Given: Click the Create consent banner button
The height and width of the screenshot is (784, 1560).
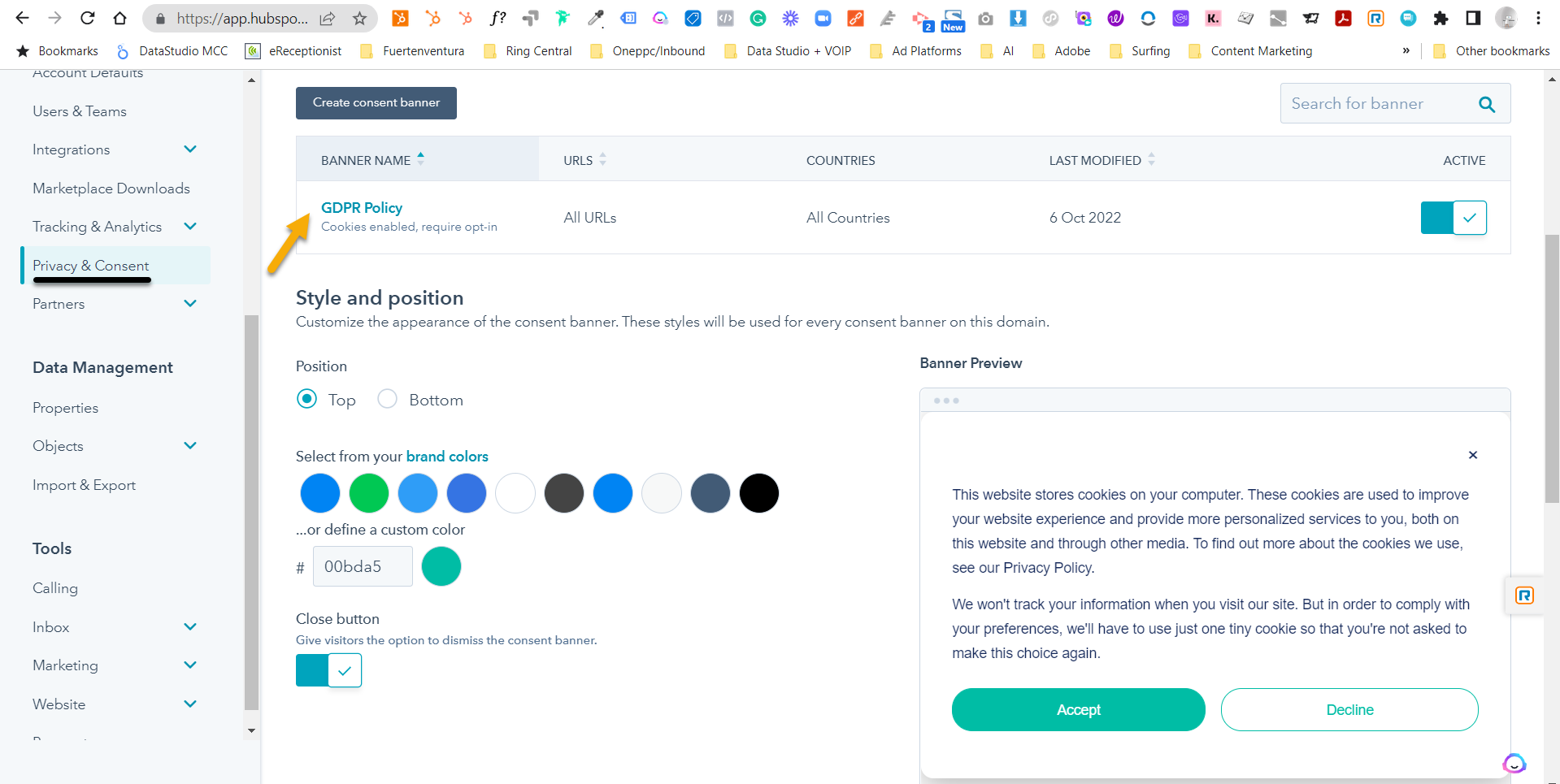Looking at the screenshot, I should click(x=376, y=102).
